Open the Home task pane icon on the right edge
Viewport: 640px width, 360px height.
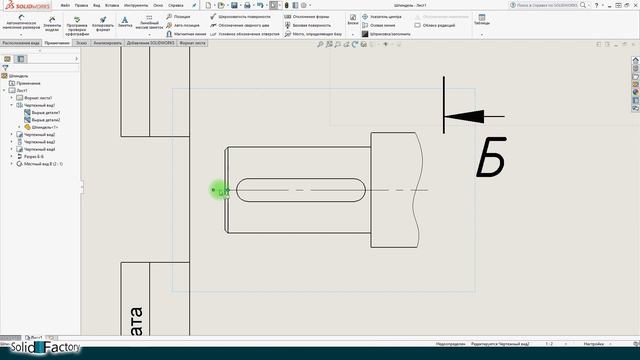tap(636, 60)
